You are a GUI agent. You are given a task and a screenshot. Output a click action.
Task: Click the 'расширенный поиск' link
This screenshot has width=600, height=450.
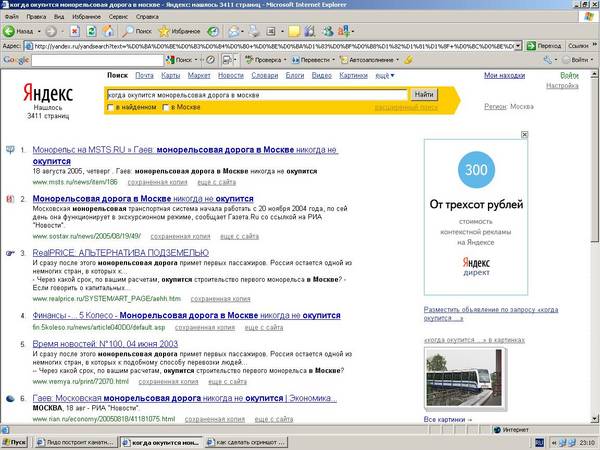tap(406, 108)
